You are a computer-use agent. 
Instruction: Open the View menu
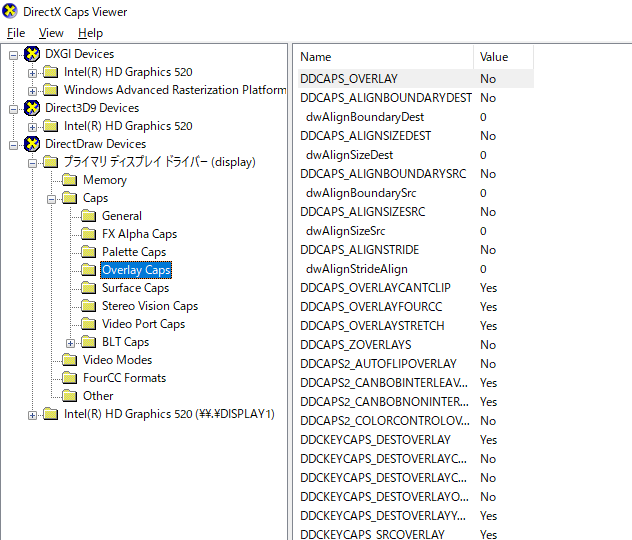51,33
